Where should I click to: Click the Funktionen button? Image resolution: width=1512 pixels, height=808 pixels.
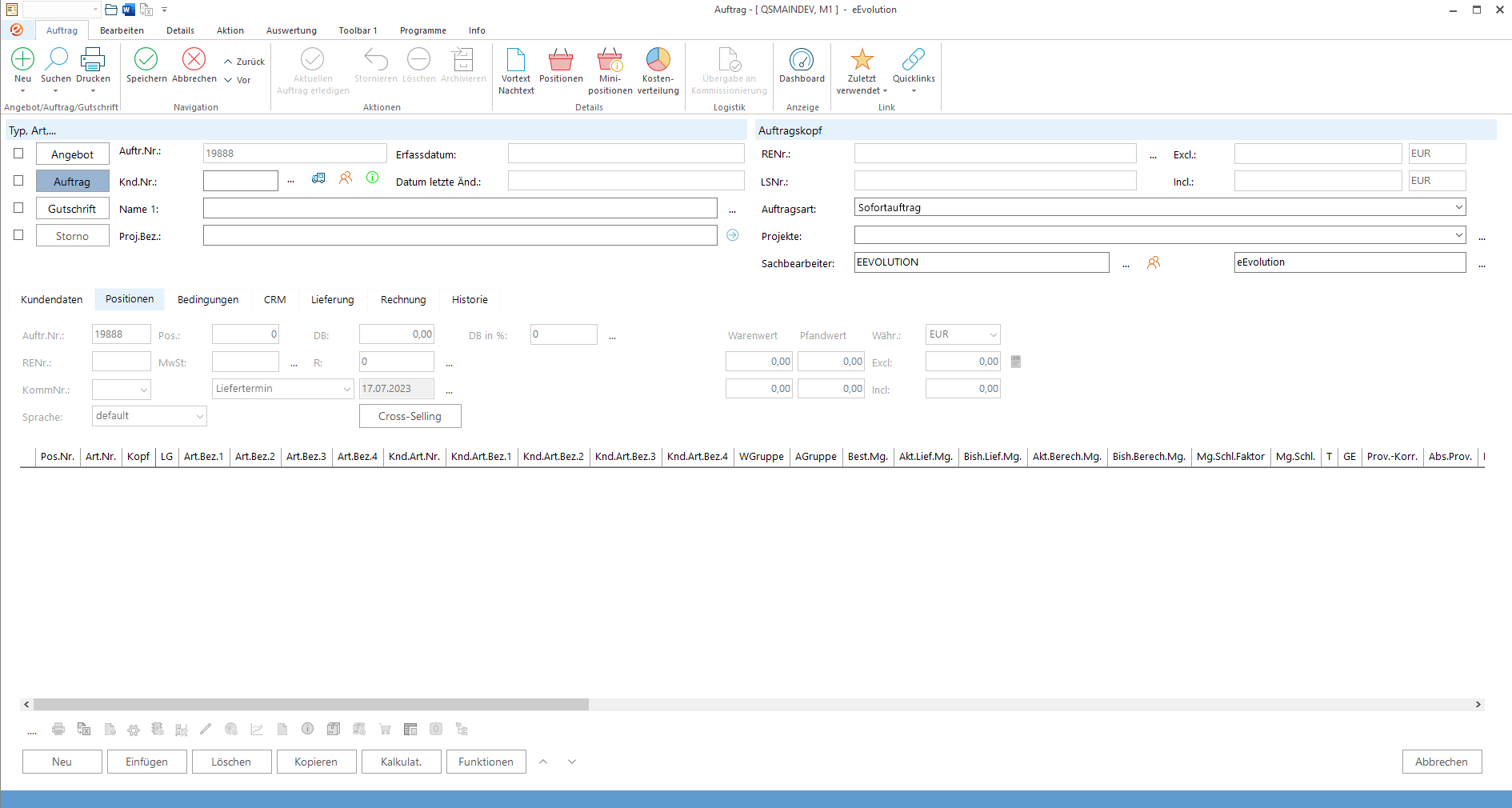pyautogui.click(x=486, y=762)
